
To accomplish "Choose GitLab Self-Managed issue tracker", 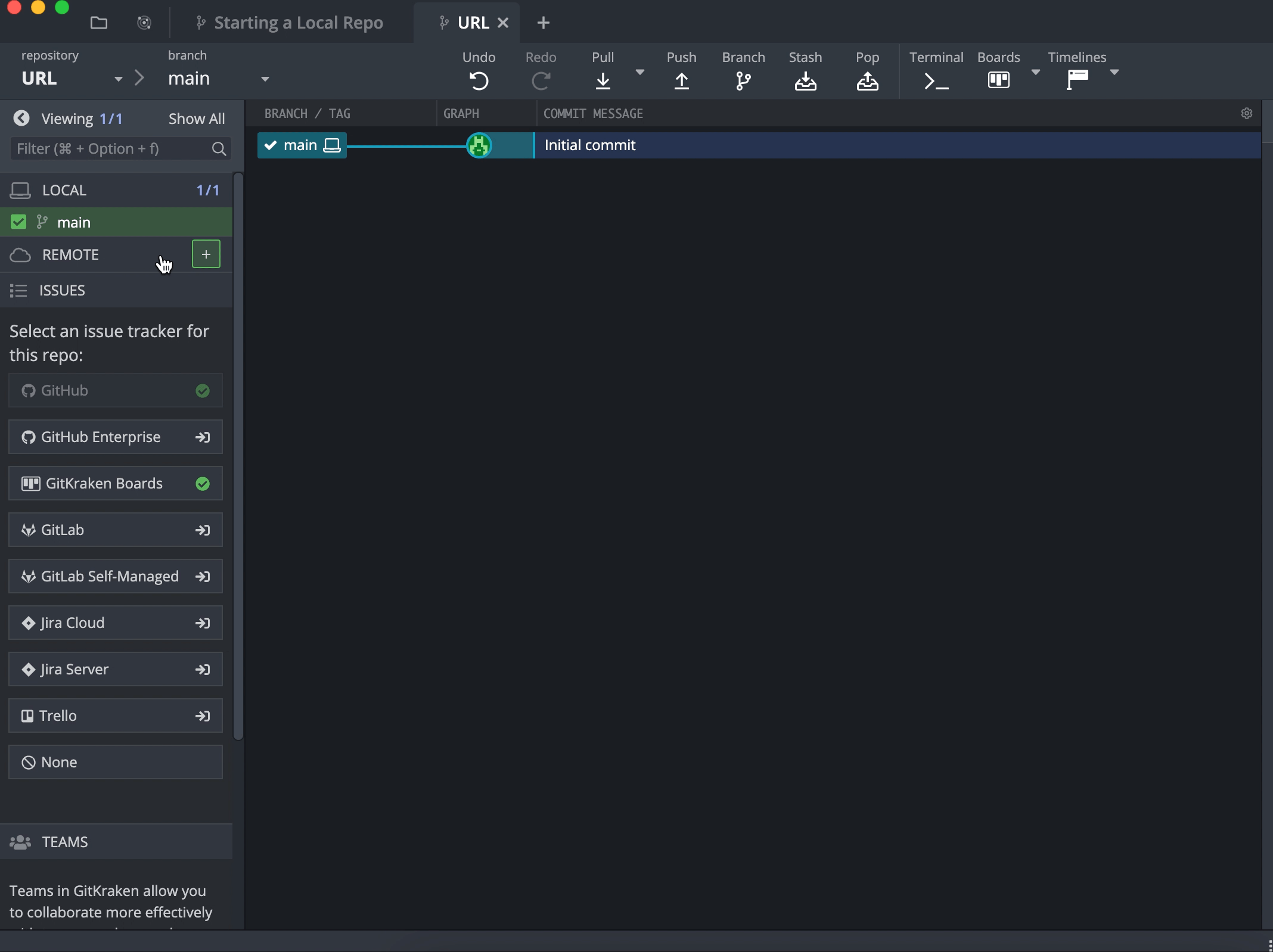I will coord(116,576).
